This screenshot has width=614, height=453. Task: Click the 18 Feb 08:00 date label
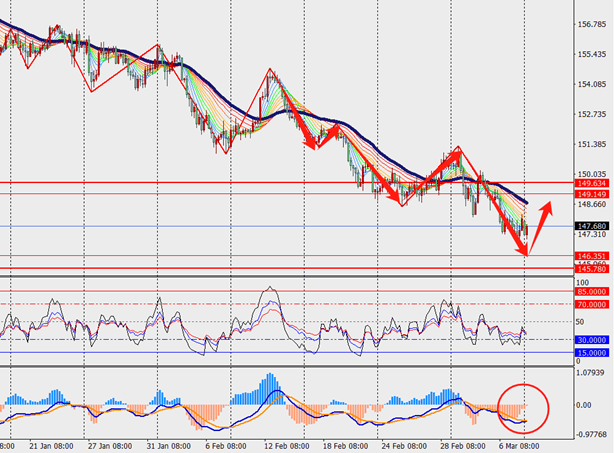tap(345, 446)
